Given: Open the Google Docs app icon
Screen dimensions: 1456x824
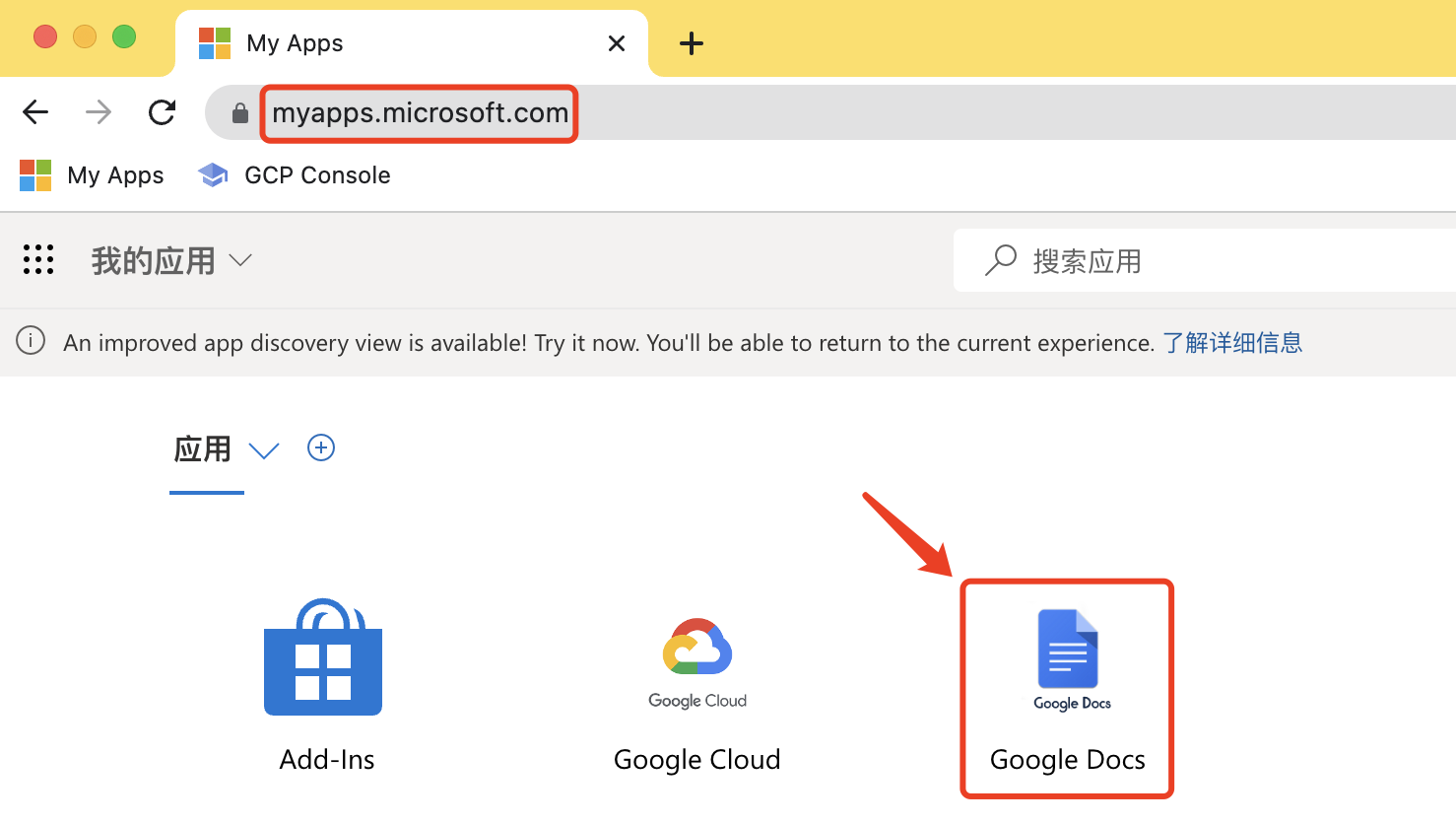Looking at the screenshot, I should [x=1071, y=659].
